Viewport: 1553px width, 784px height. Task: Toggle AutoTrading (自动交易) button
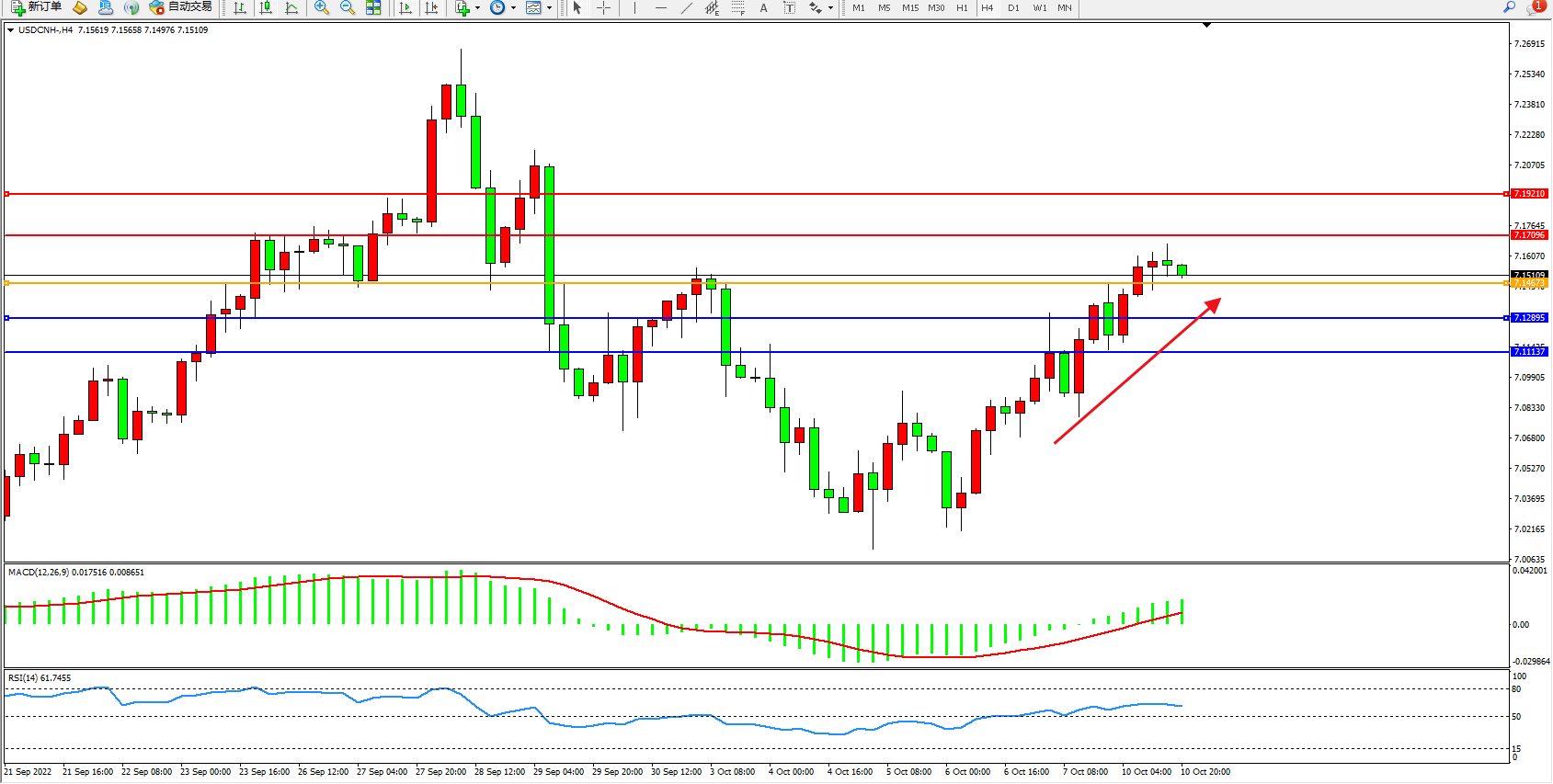click(x=181, y=7)
